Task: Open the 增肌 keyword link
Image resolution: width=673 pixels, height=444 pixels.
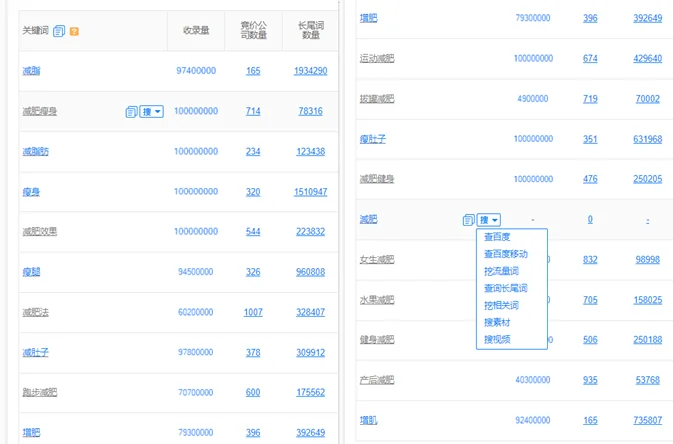Action: tap(368, 420)
